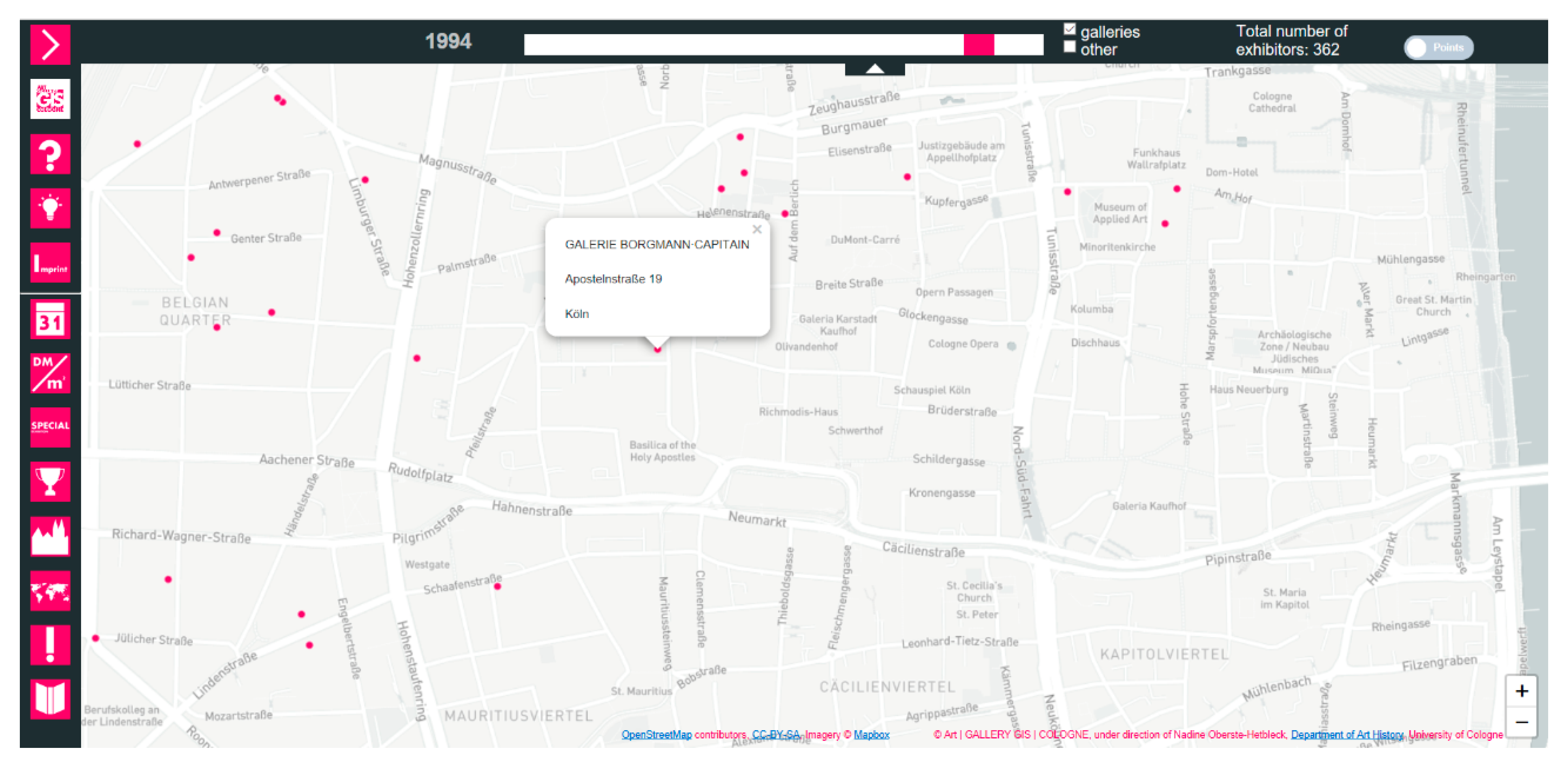Open the lightbulb idea icon
Viewport: 1568px width, 763px height.
pyautogui.click(x=50, y=208)
